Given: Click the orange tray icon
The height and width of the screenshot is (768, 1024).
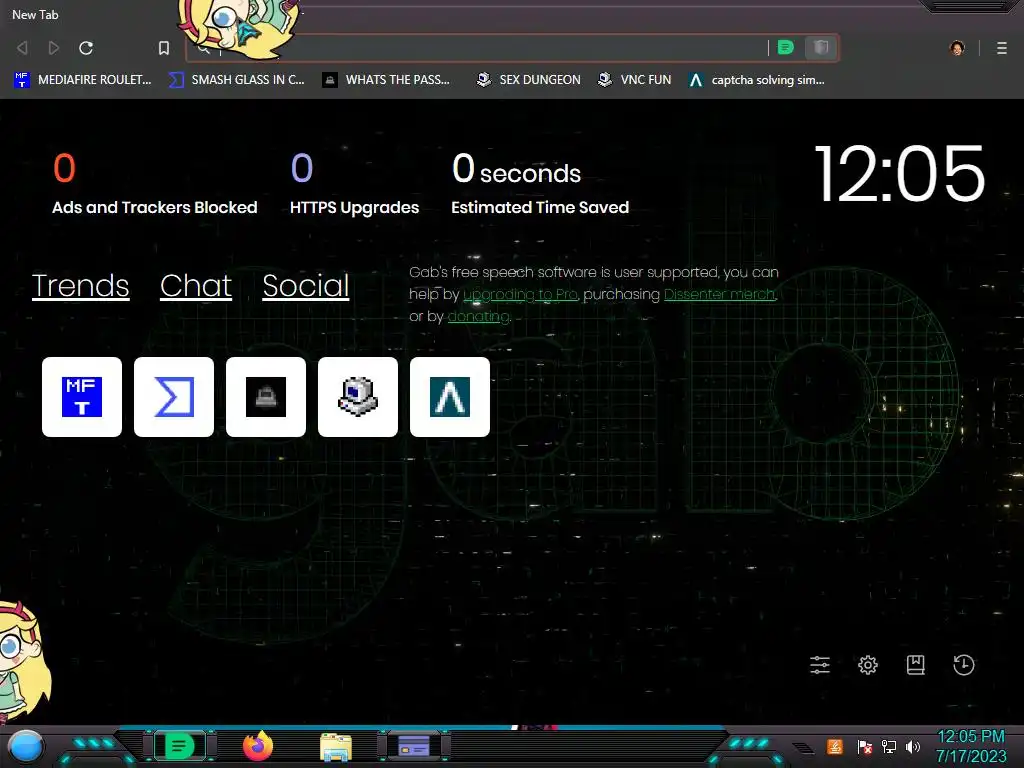Looking at the screenshot, I should (x=835, y=746).
